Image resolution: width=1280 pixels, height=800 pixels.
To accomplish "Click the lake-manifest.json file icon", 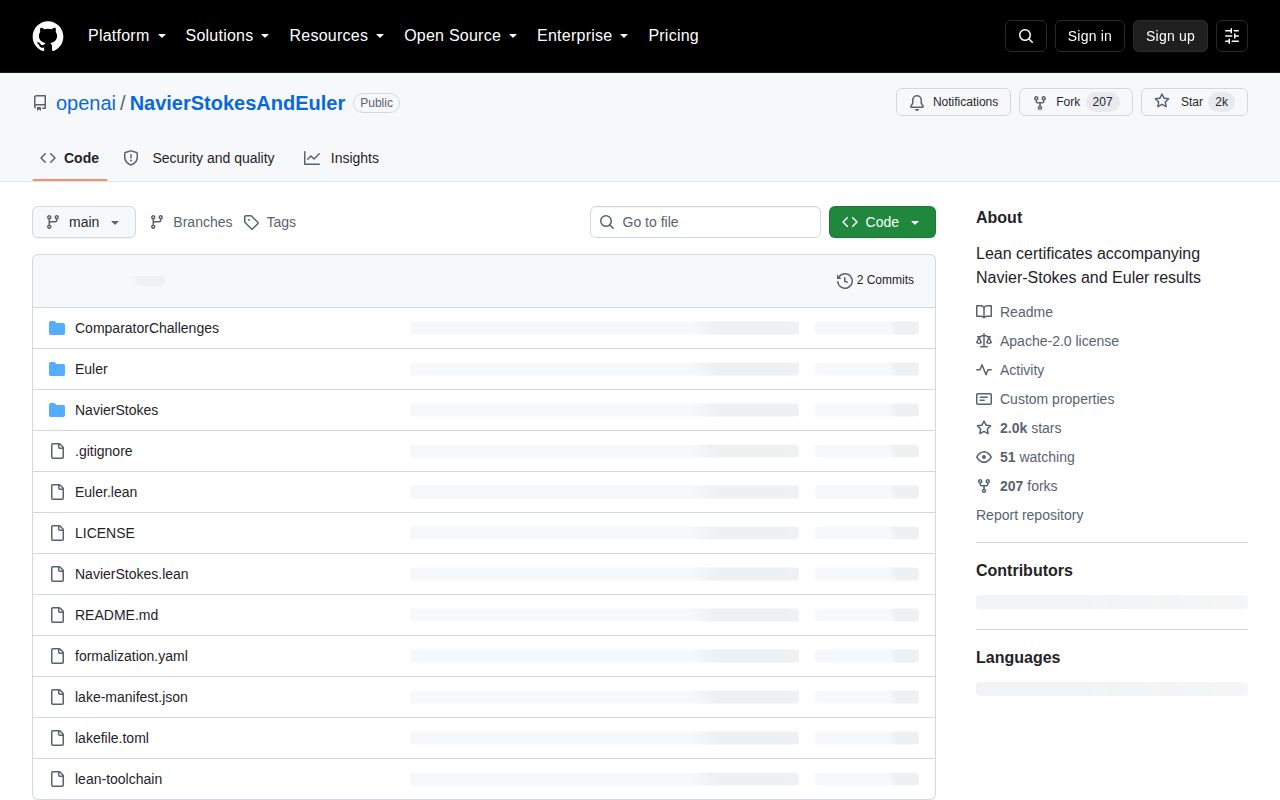I will point(57,697).
